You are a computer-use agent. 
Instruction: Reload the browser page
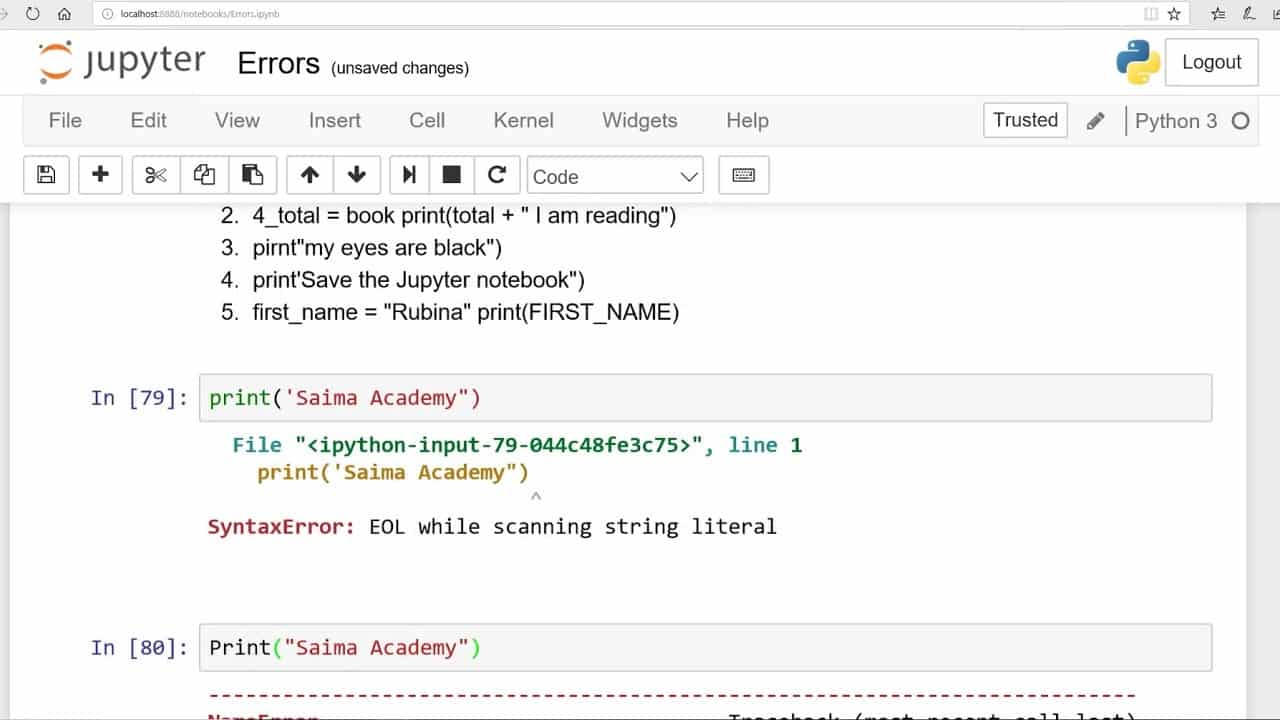tap(32, 14)
